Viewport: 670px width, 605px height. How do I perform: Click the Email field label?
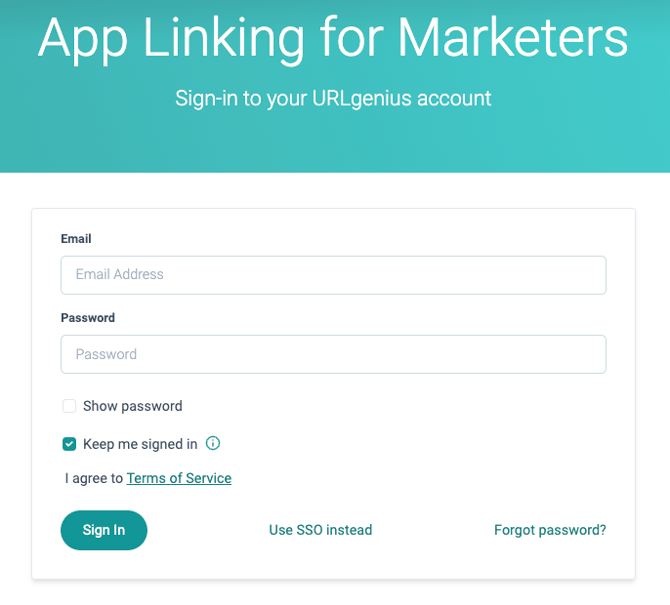pos(76,239)
